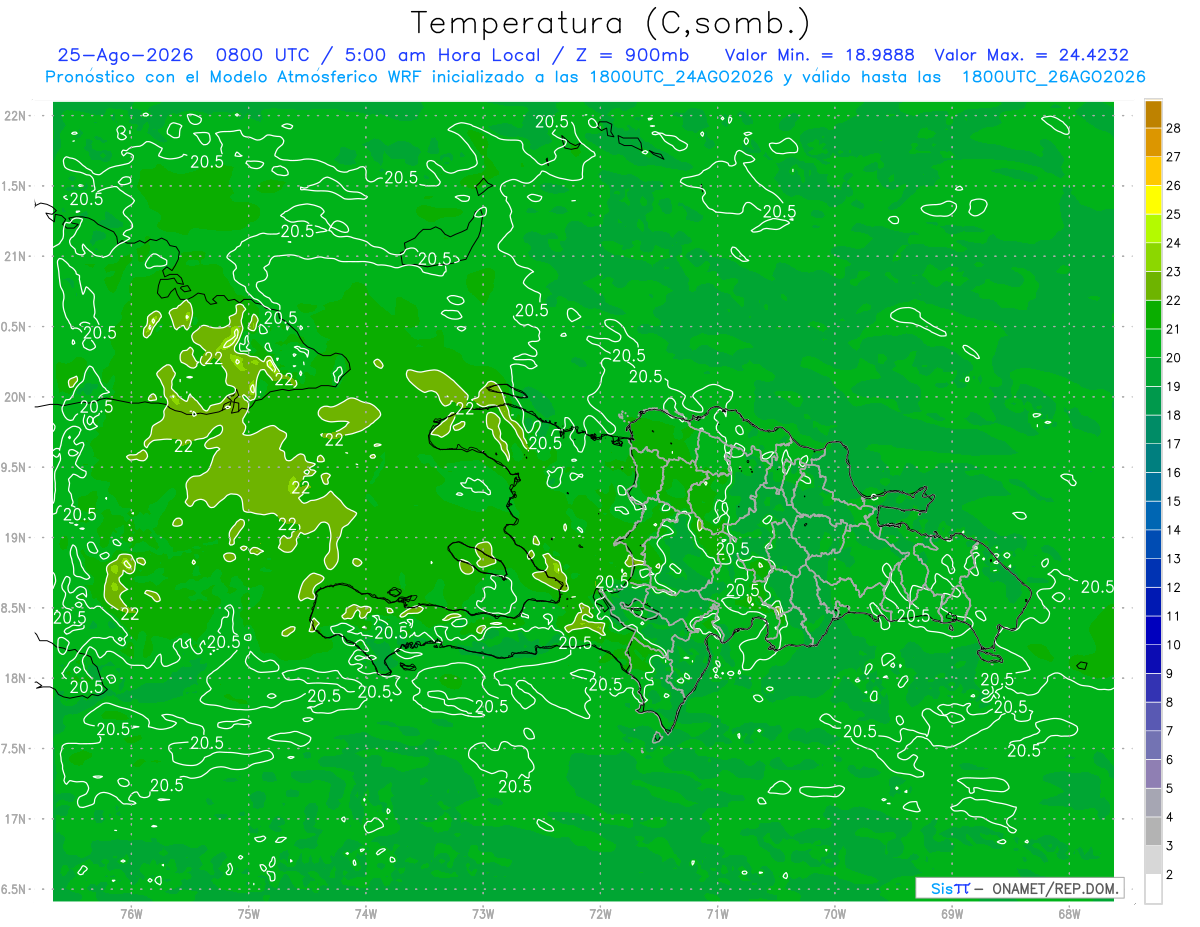Select the 'Valor Max. = 24.4232' value
The image size is (1200, 927).
point(1031,55)
